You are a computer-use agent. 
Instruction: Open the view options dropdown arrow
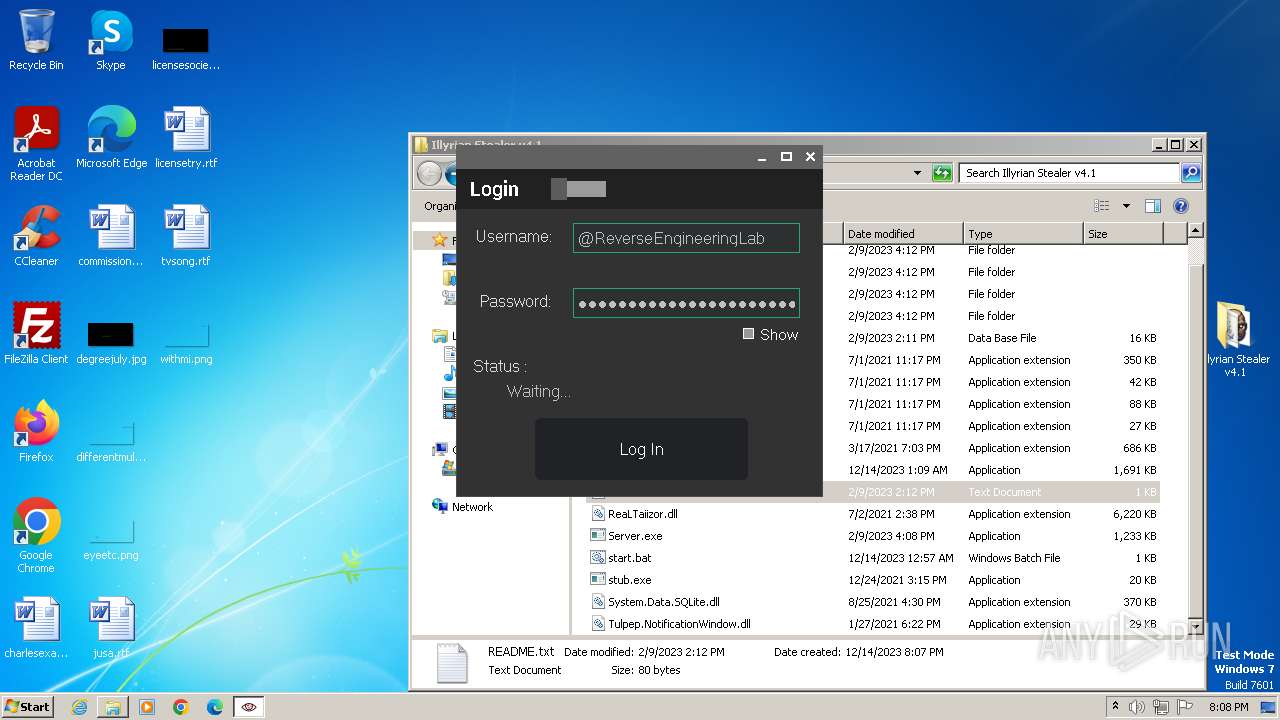(1126, 206)
